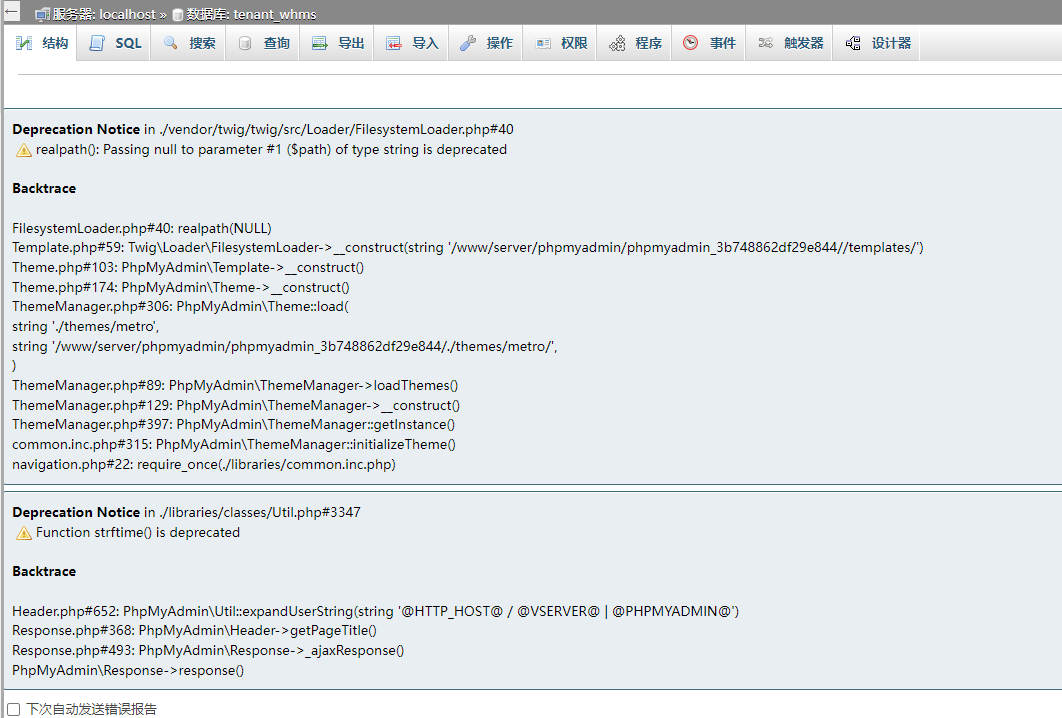Open 数据库: tenant_whms breadcrumb

click(251, 14)
